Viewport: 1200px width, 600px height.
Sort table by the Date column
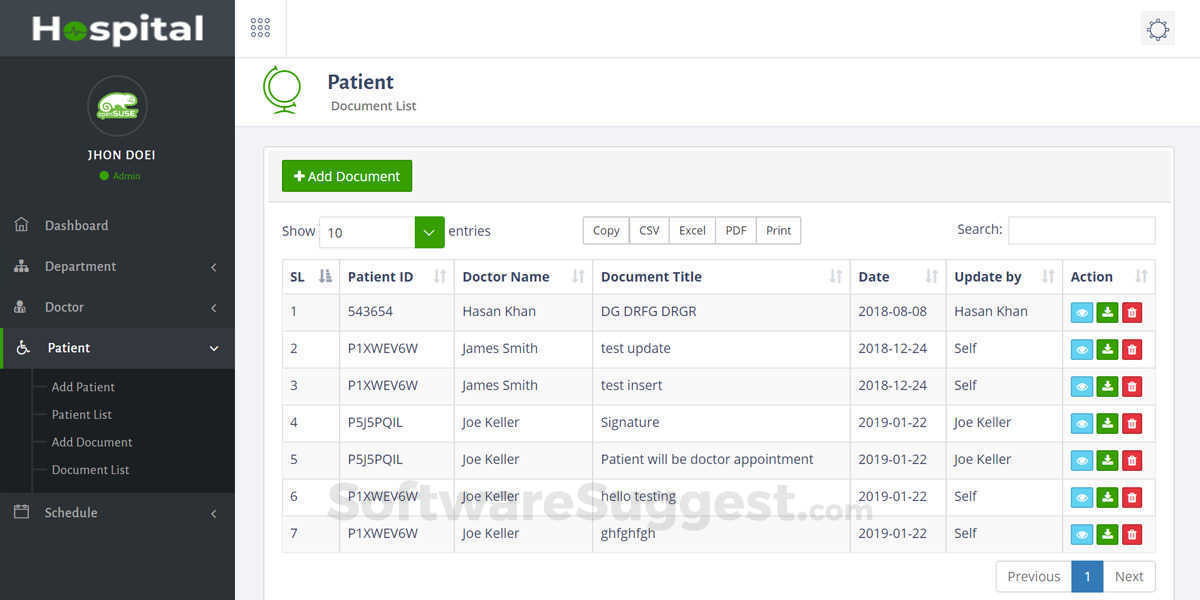(x=897, y=277)
